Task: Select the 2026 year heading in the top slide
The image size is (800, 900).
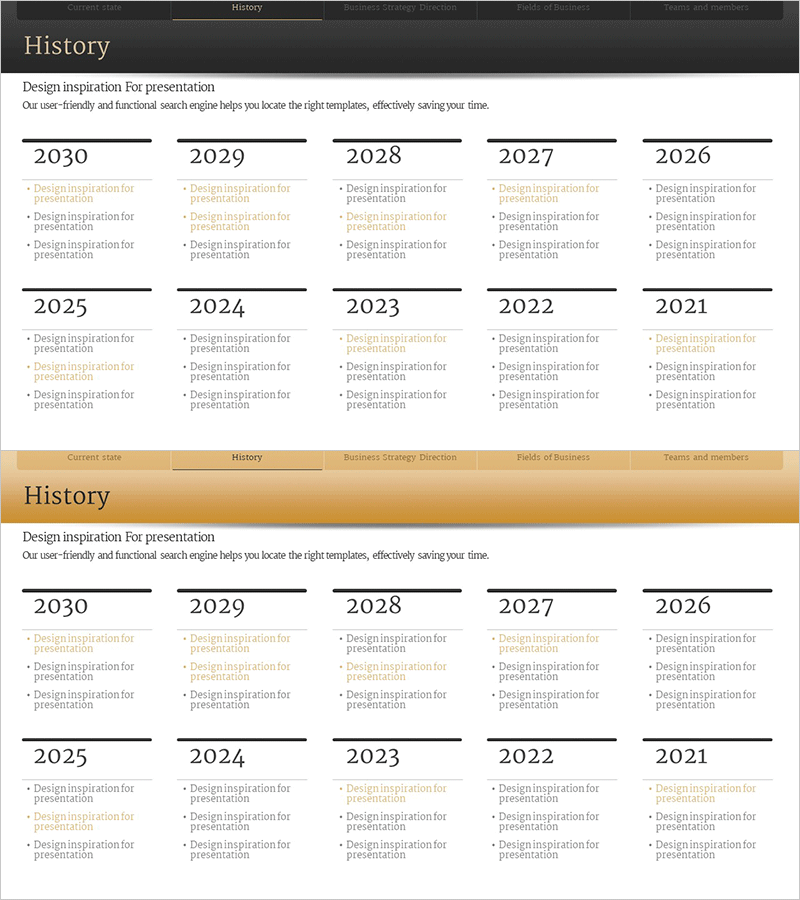Action: tap(683, 156)
